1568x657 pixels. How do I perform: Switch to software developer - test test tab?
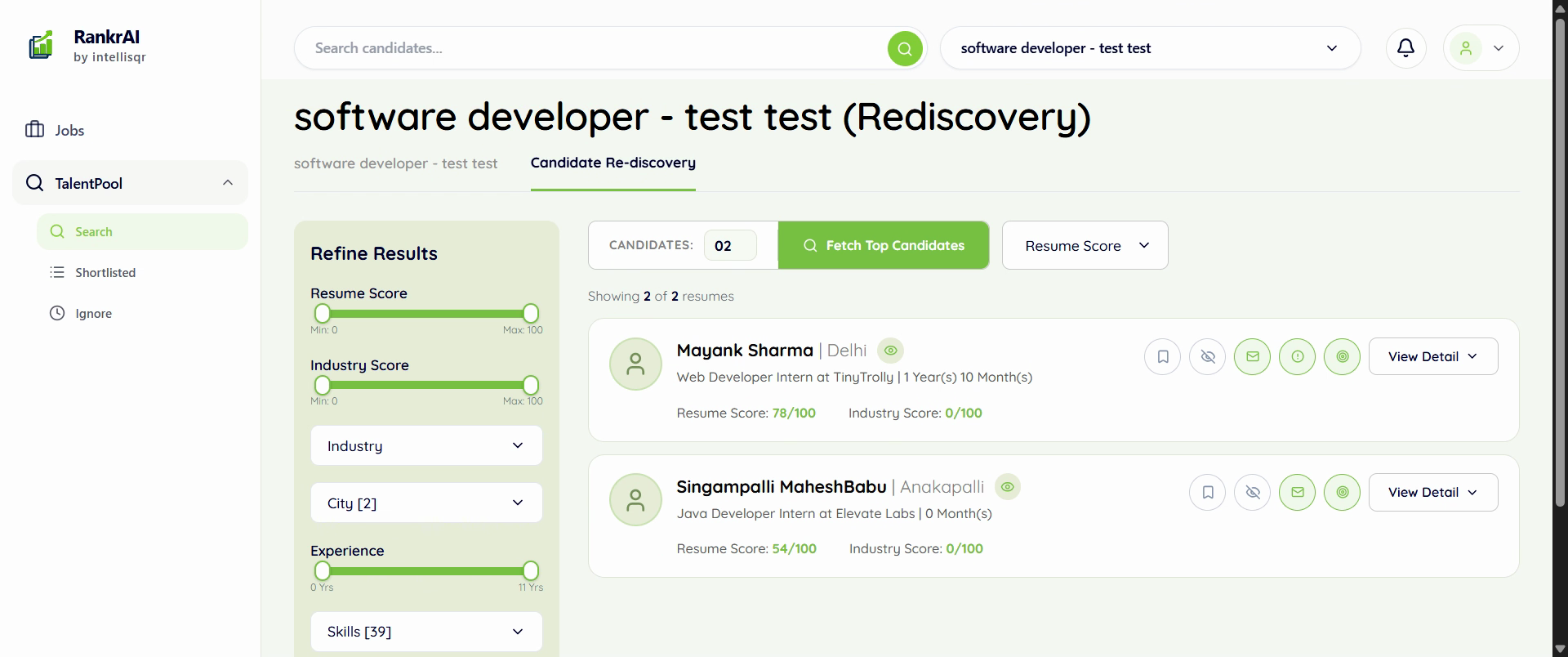coord(395,163)
